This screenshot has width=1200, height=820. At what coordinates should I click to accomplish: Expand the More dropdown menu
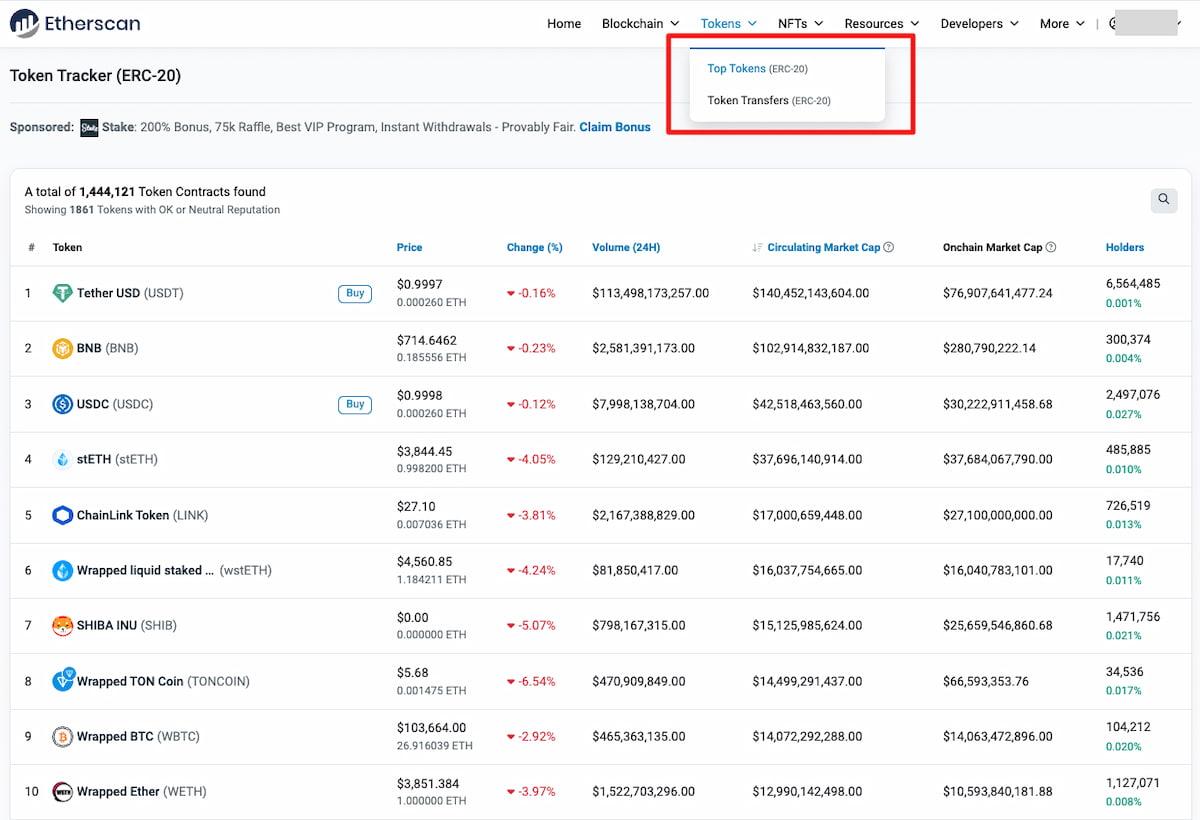click(1062, 23)
